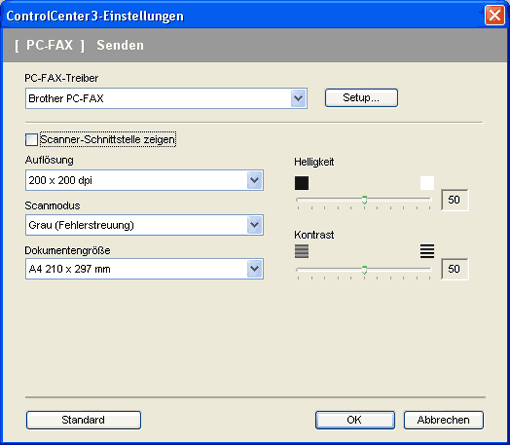Close the ControlCenter3-Einstellungen window

[x=494, y=15]
